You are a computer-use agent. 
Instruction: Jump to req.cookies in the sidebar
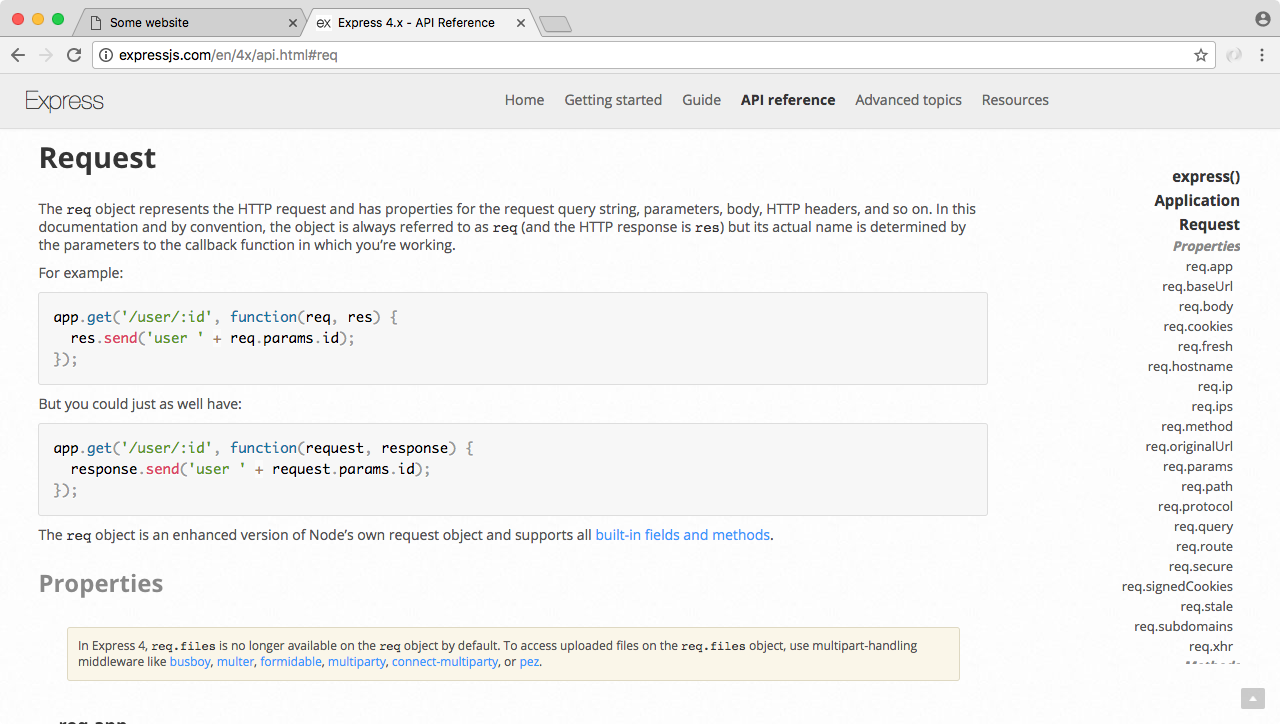click(1198, 326)
